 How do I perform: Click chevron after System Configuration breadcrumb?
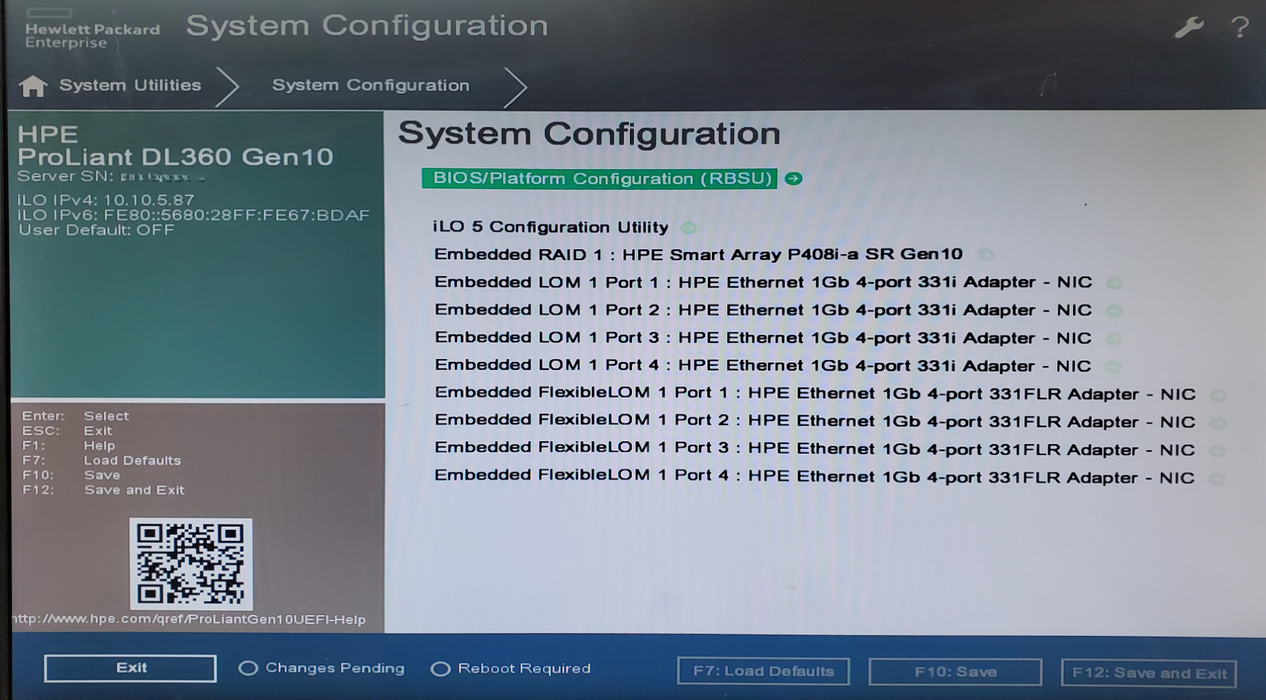pyautogui.click(x=515, y=87)
